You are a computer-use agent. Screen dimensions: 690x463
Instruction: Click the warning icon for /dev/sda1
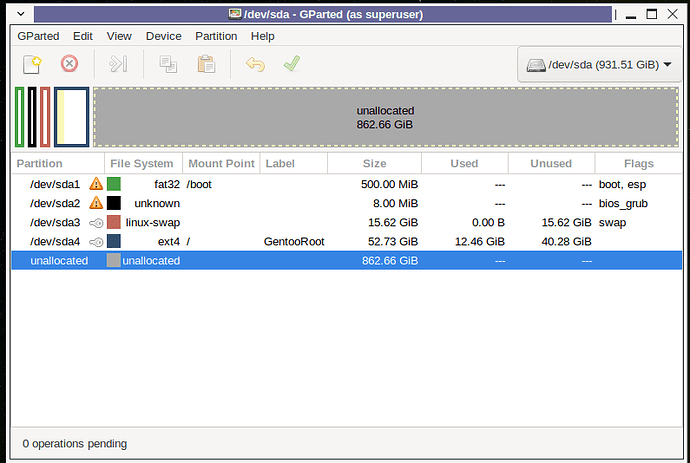(96, 184)
